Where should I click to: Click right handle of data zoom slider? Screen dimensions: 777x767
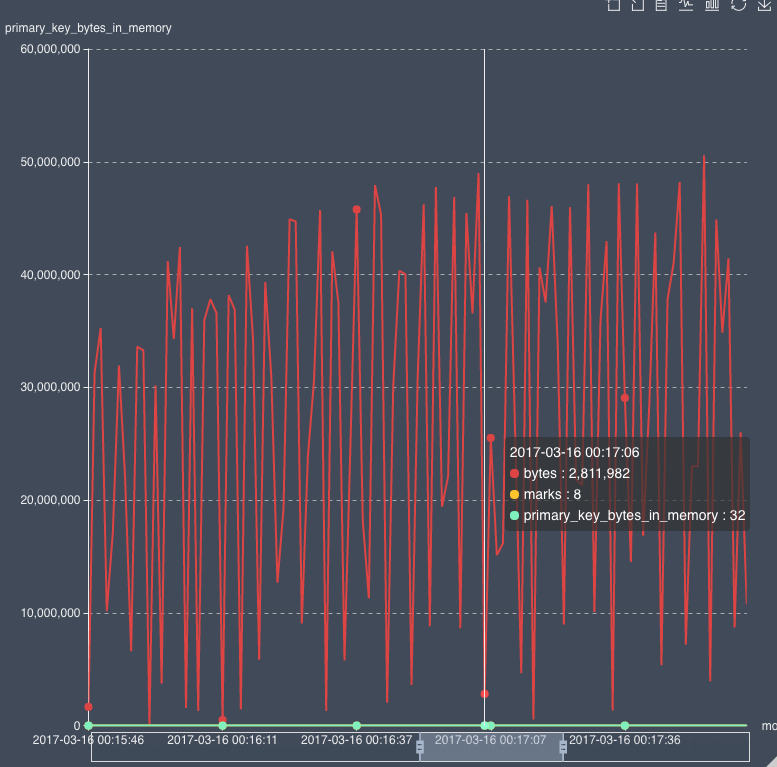563,746
